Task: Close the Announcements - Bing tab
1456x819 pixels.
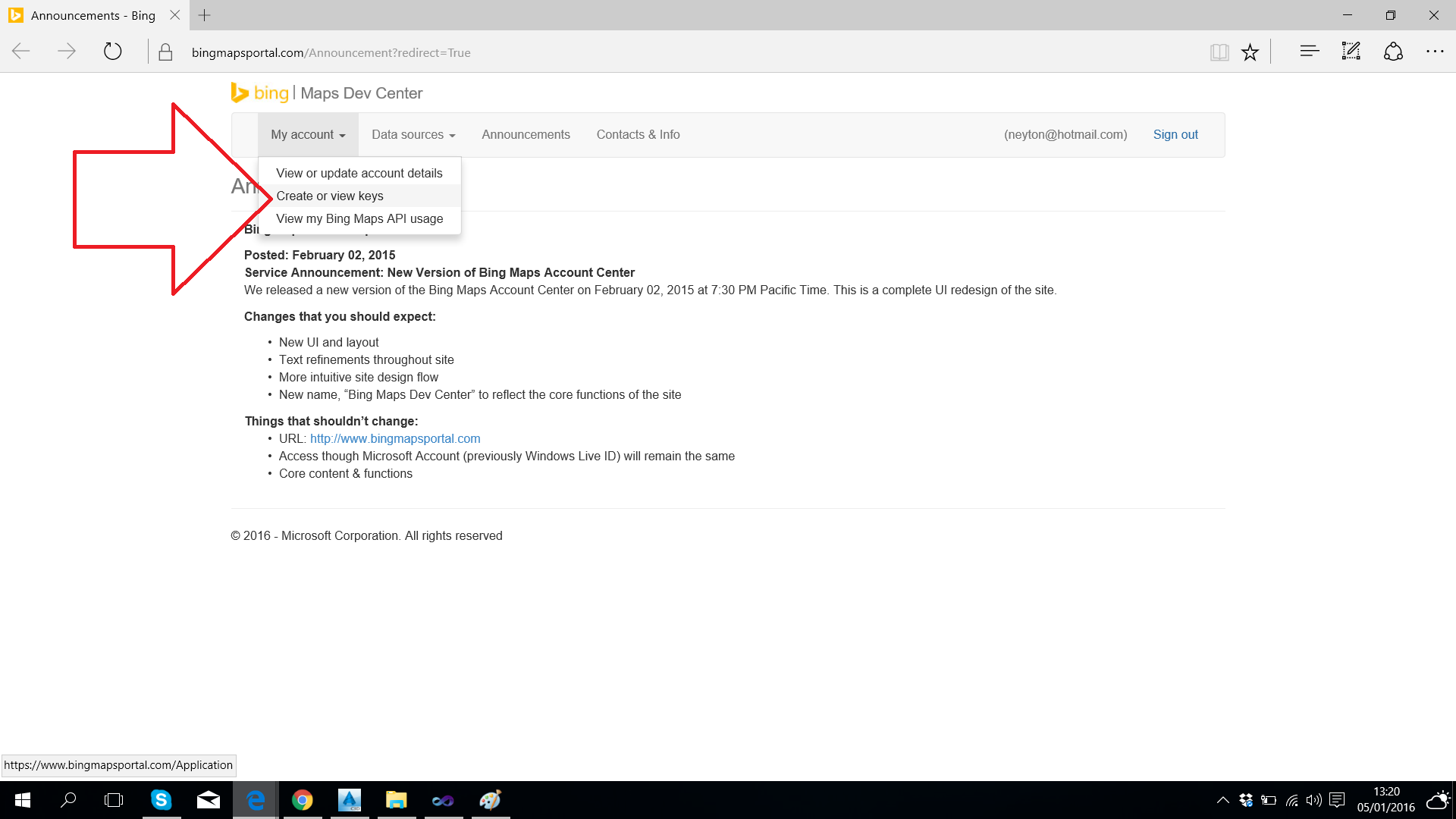Action: click(174, 15)
